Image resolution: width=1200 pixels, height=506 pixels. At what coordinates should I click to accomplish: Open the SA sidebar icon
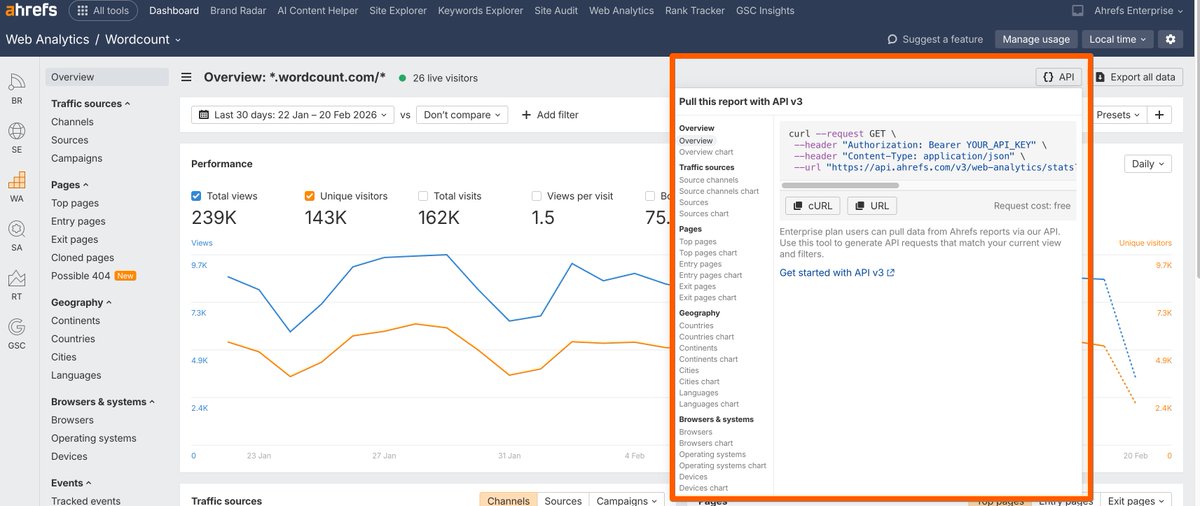click(17, 235)
